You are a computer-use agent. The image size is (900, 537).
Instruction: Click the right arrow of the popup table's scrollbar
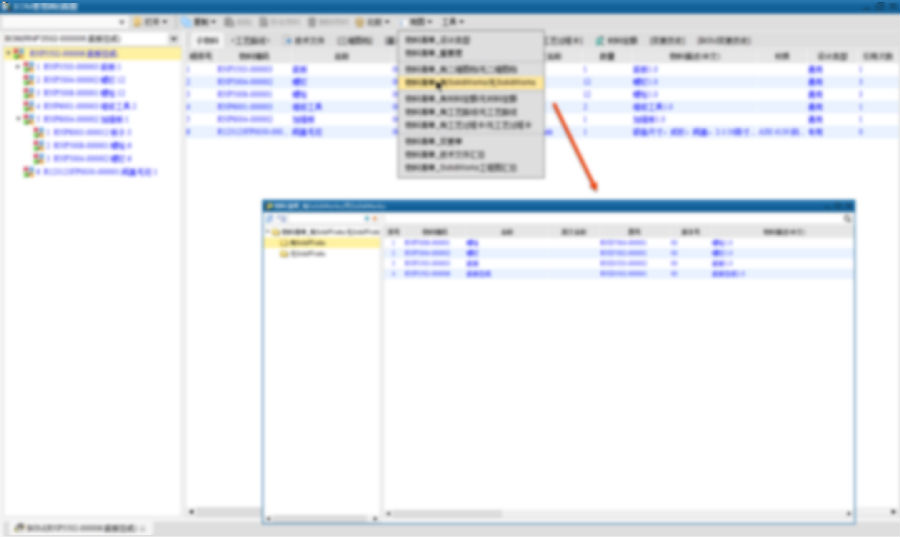pos(848,514)
